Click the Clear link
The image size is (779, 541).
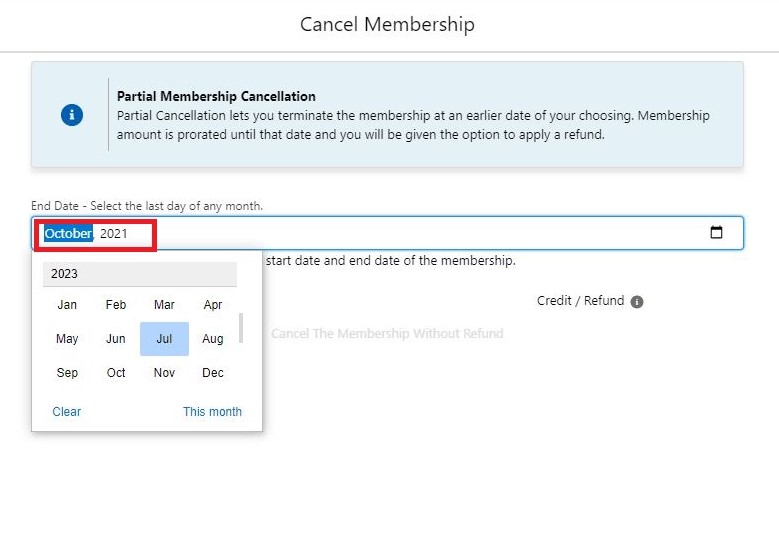(67, 412)
